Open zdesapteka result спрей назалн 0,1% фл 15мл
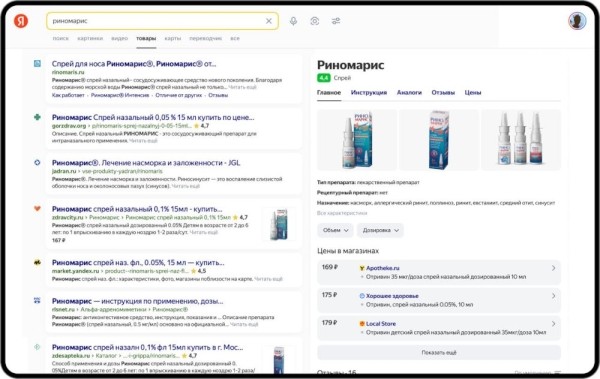 (x=147, y=347)
